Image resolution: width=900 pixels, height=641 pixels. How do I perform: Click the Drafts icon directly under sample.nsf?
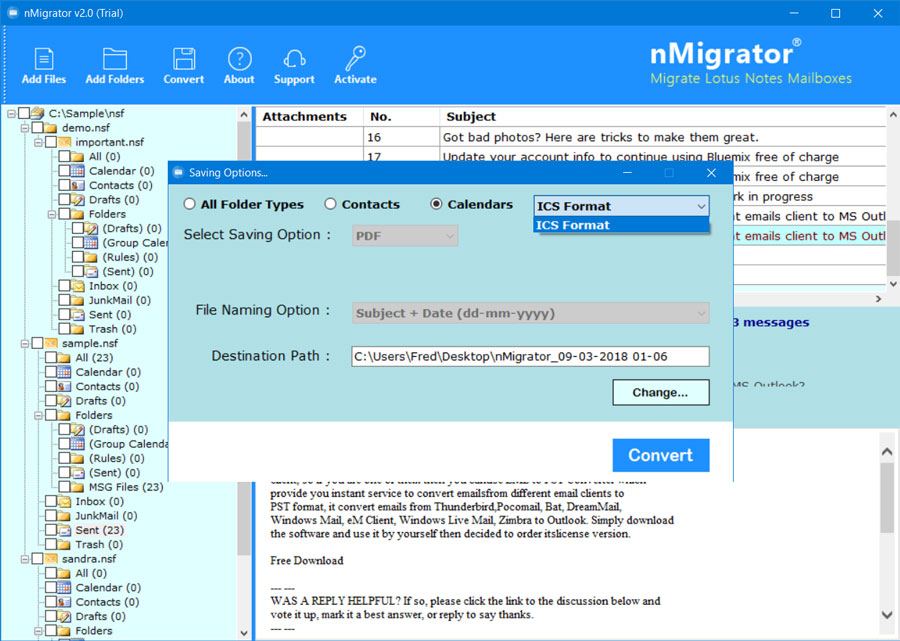64,401
